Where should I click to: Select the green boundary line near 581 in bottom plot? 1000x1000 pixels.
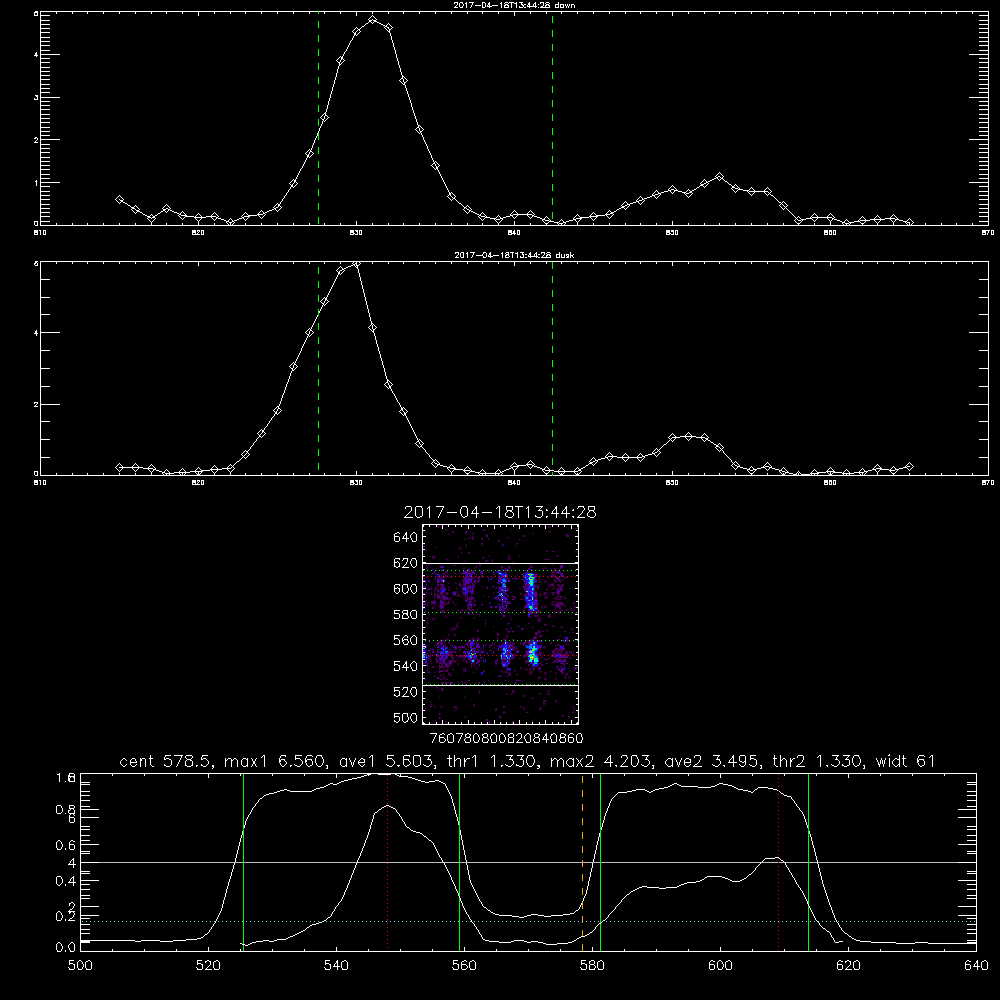point(600,864)
